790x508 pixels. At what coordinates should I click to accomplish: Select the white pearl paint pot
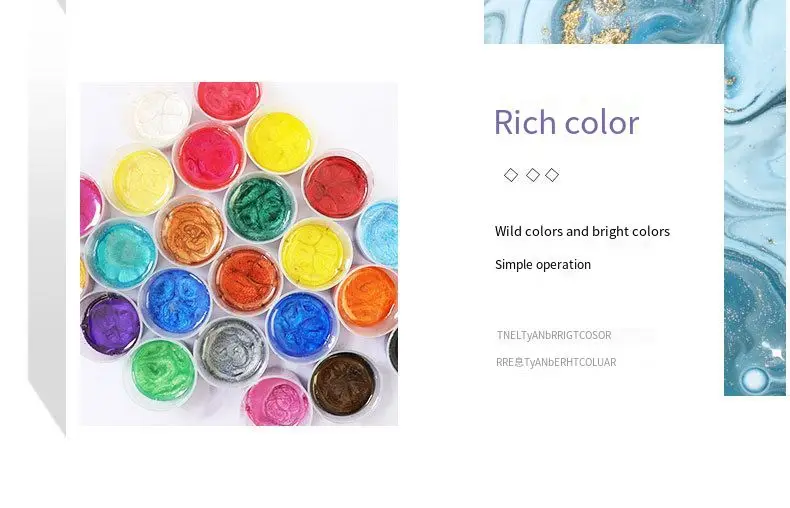[x=162, y=115]
